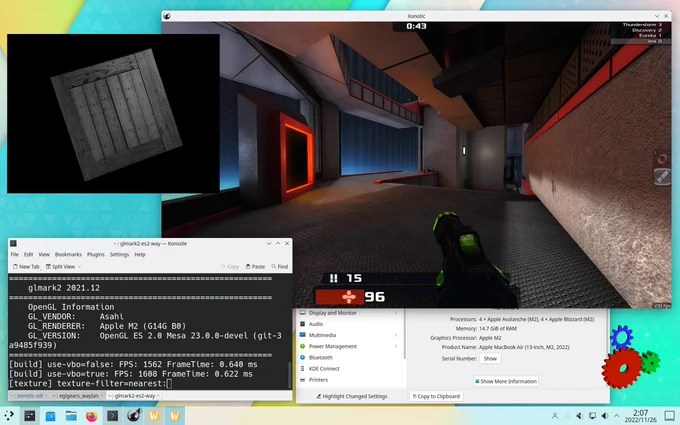Click New Tab in Konsole toolbar
The image size is (680, 425).
point(26,267)
